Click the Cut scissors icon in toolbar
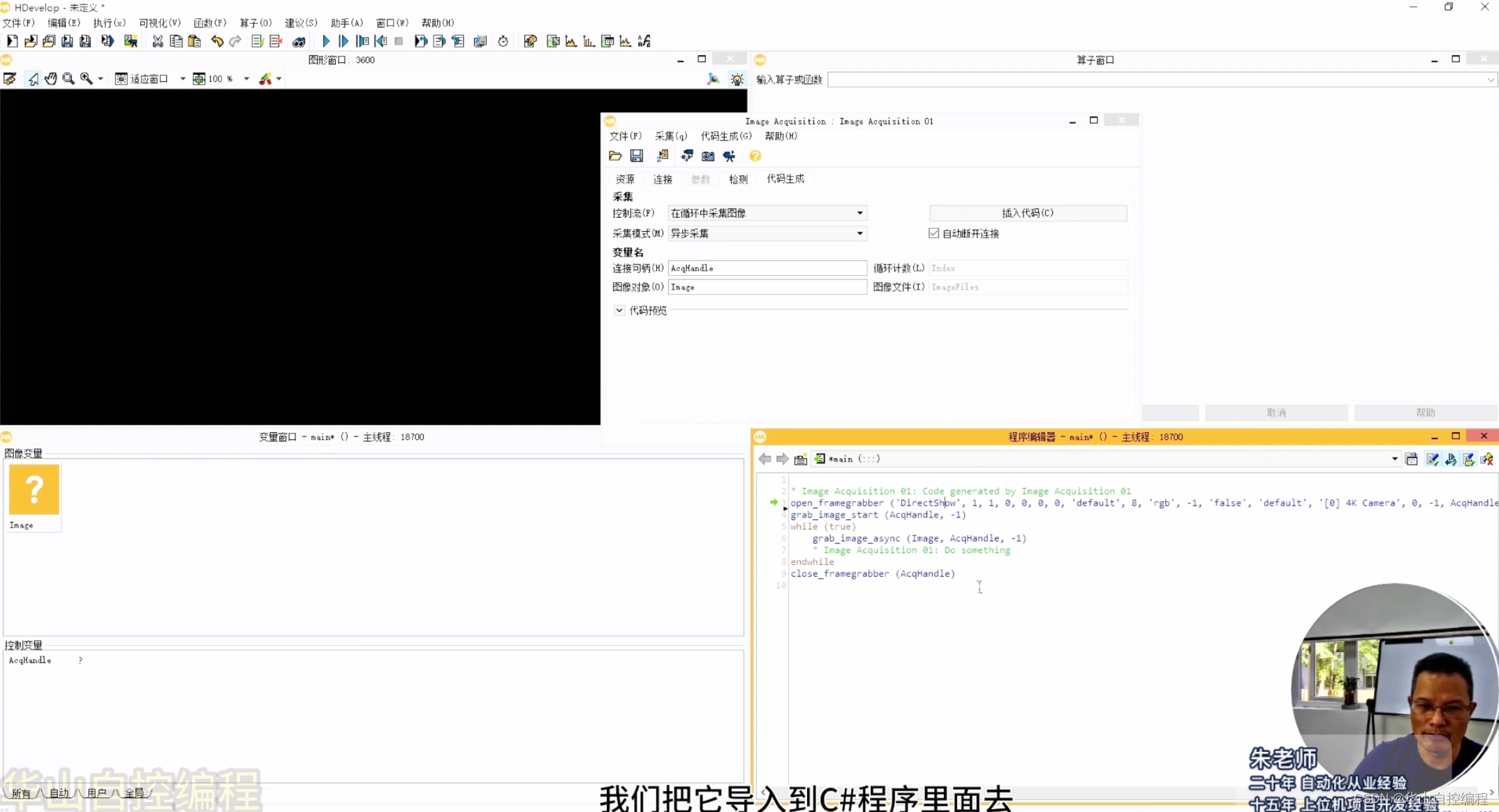Screen dimensions: 1499x812 pos(158,41)
